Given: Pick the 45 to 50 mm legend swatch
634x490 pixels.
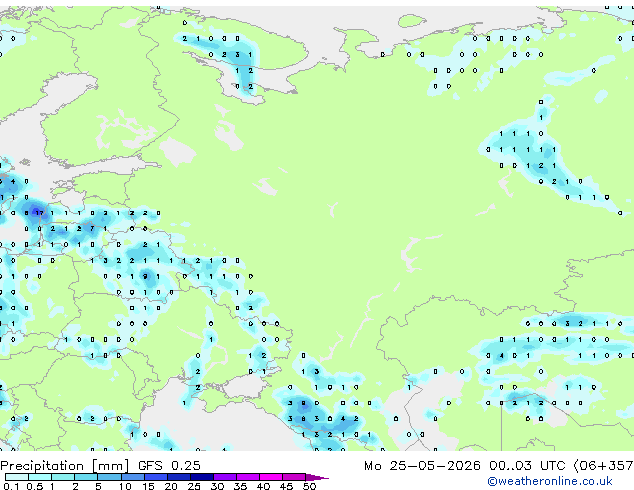Looking at the screenshot, I should [x=294, y=477].
